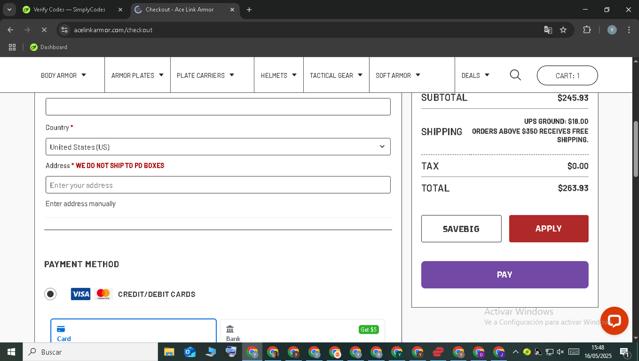Stop loading the page

44,30
